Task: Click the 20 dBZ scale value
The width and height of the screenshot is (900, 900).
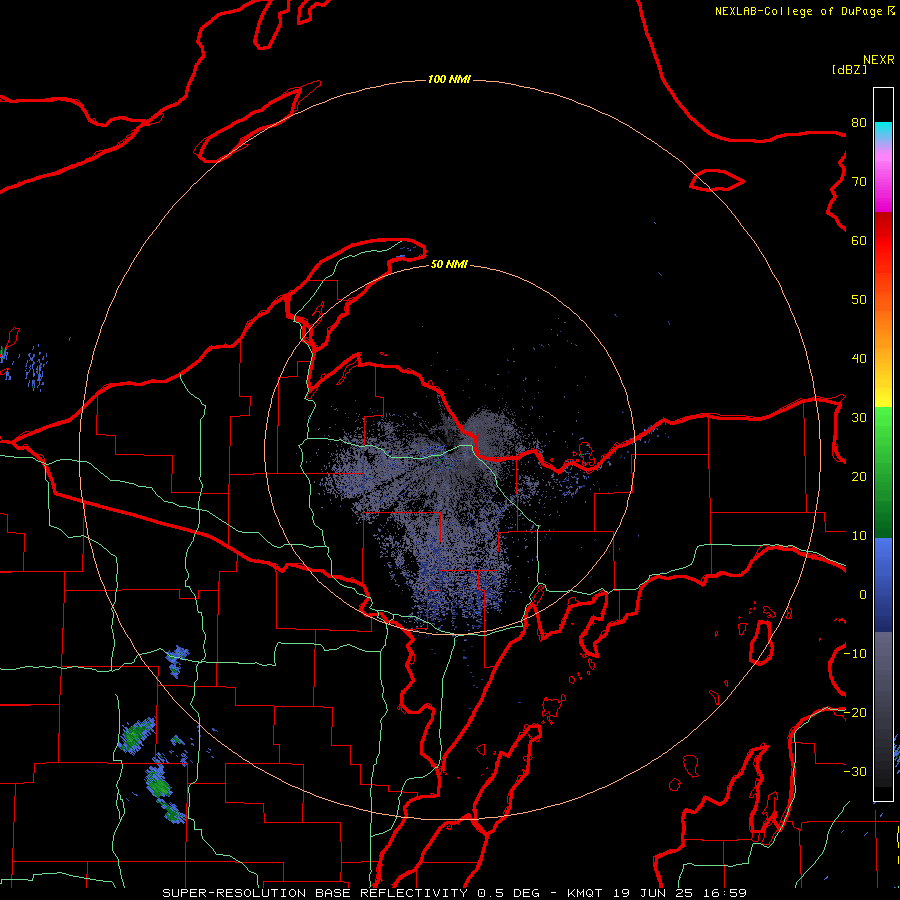Action: [859, 476]
